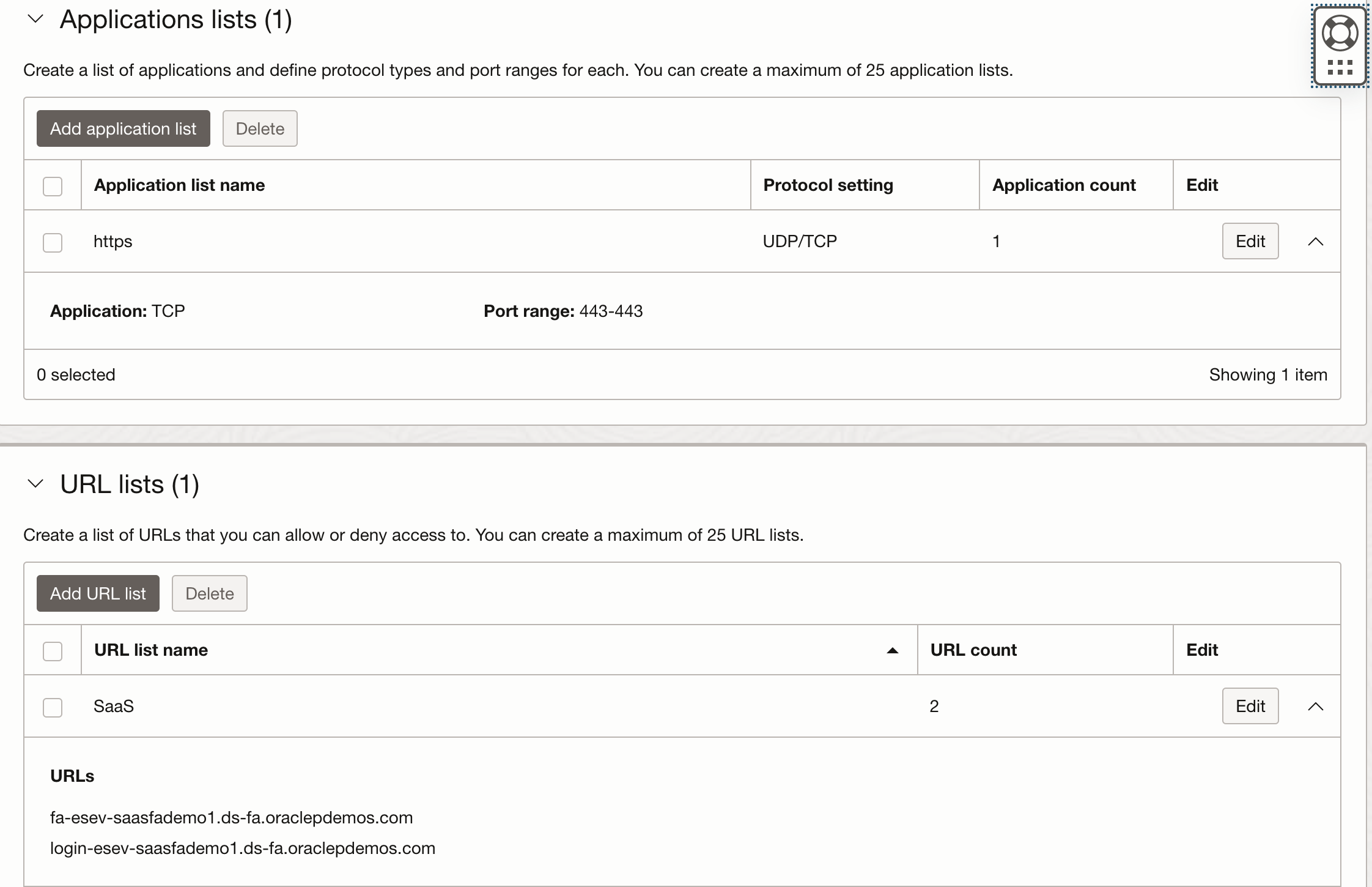
Task: Edit the SaaS URL list
Action: pos(1250,706)
